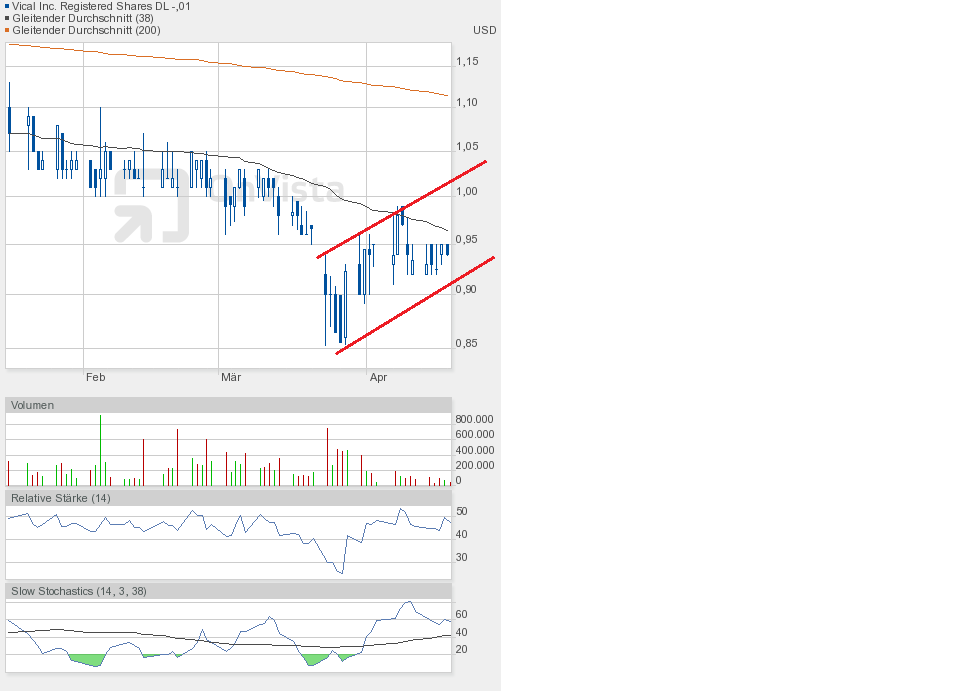Click the Relative Stärke (14) panel header
The width and height of the screenshot is (960, 691).
[x=228, y=498]
